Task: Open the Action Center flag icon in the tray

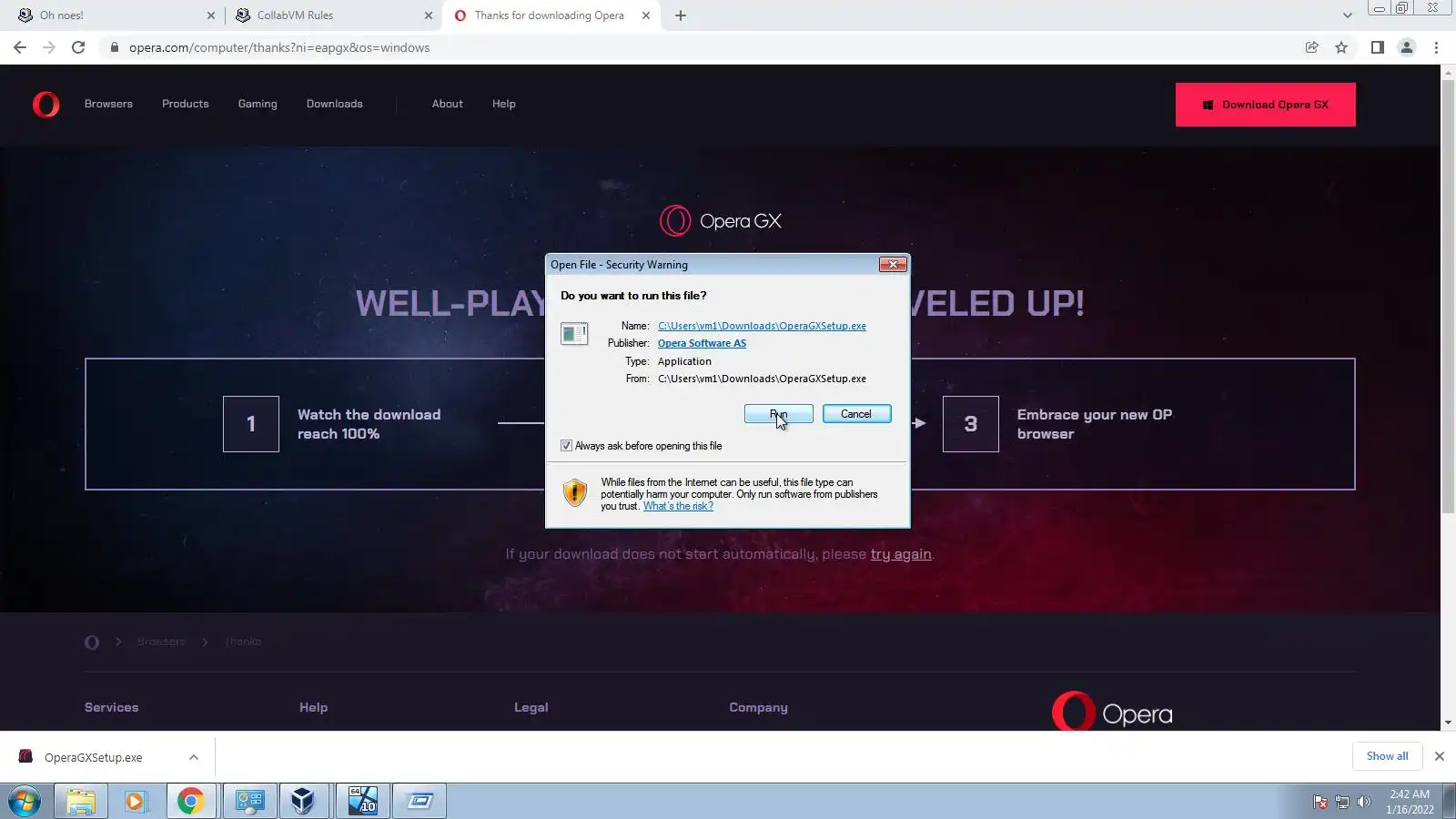Action: click(1320, 802)
